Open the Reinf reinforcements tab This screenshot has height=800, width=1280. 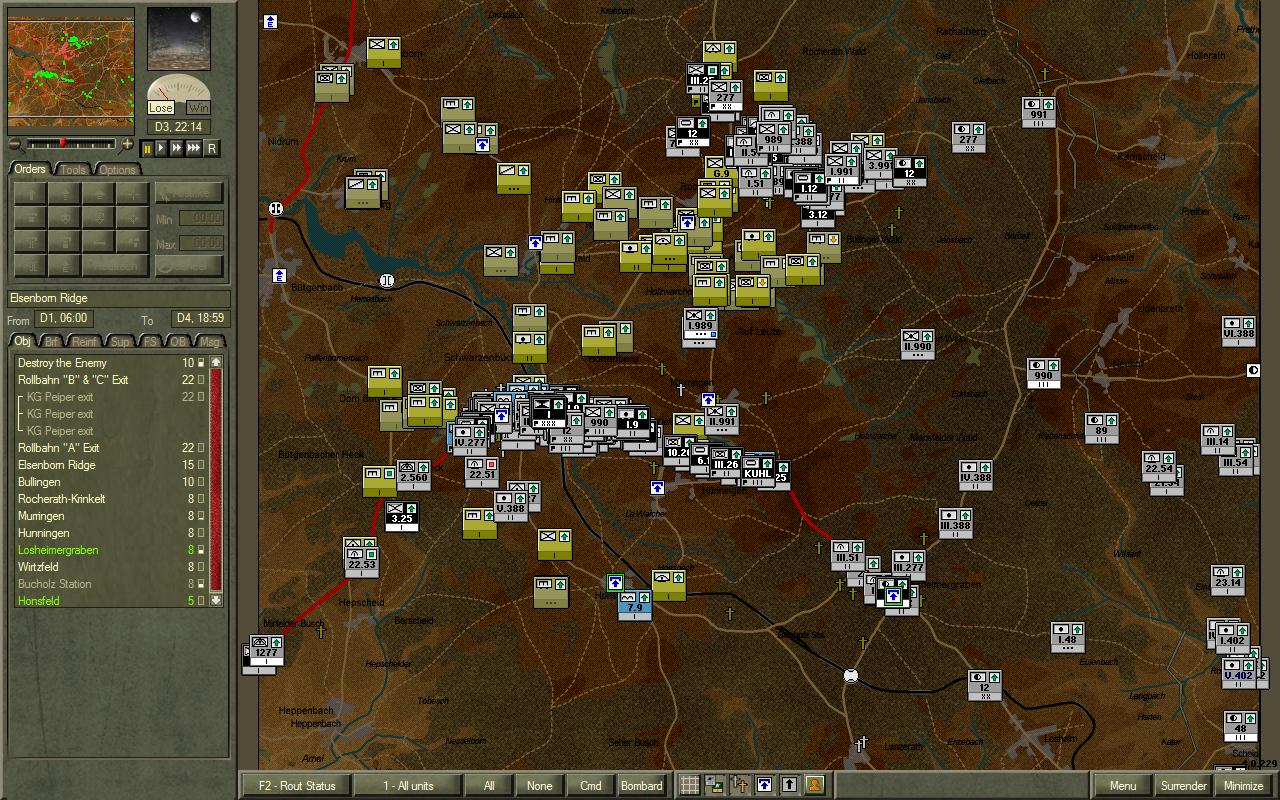[x=85, y=341]
